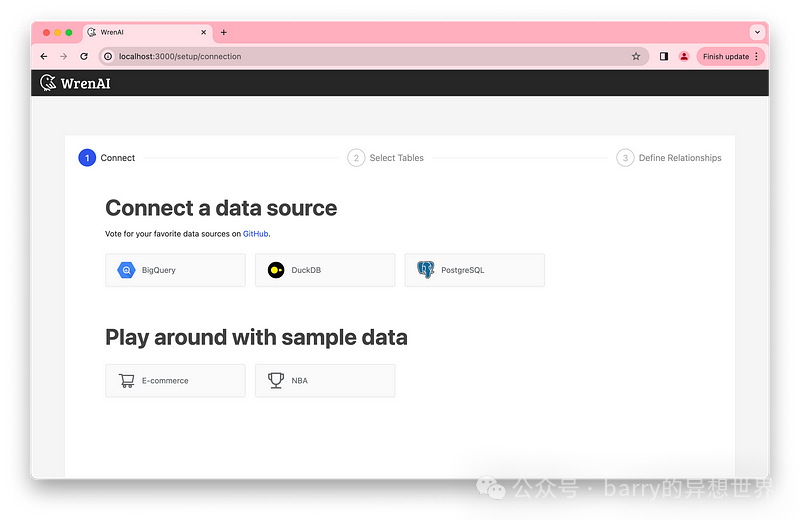Click the WrenAI logo in header

(x=75, y=83)
